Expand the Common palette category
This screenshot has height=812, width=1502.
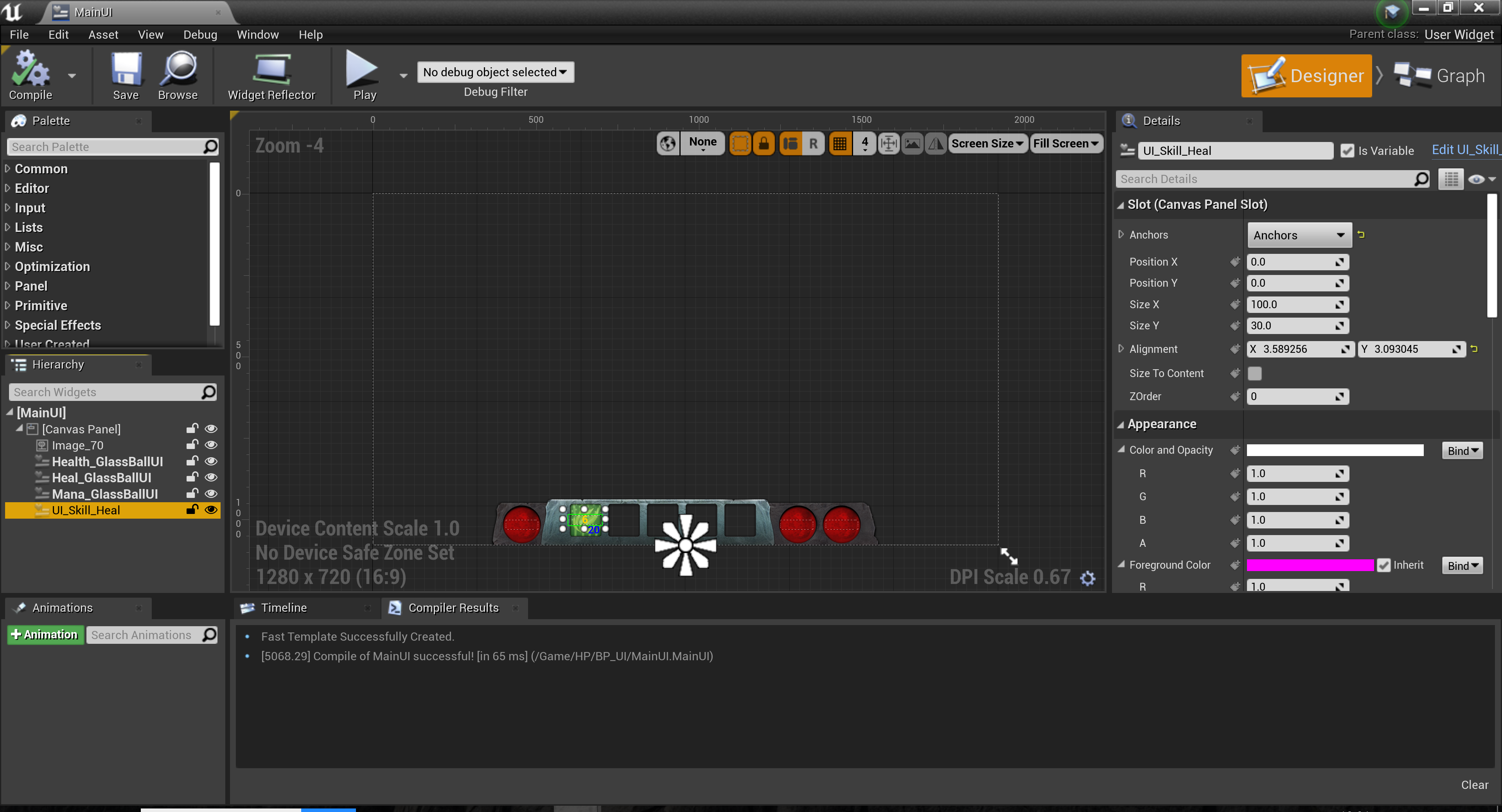pyautogui.click(x=41, y=169)
